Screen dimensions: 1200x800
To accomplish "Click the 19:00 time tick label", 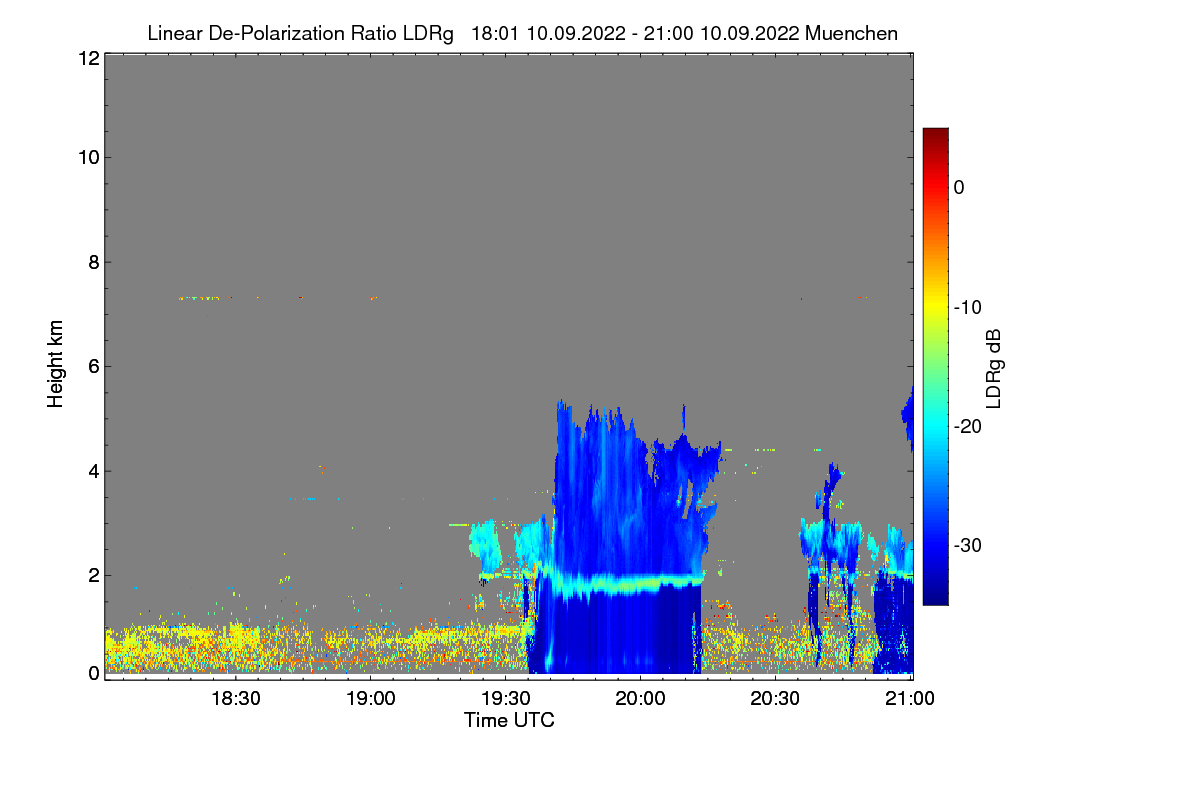I will [370, 698].
